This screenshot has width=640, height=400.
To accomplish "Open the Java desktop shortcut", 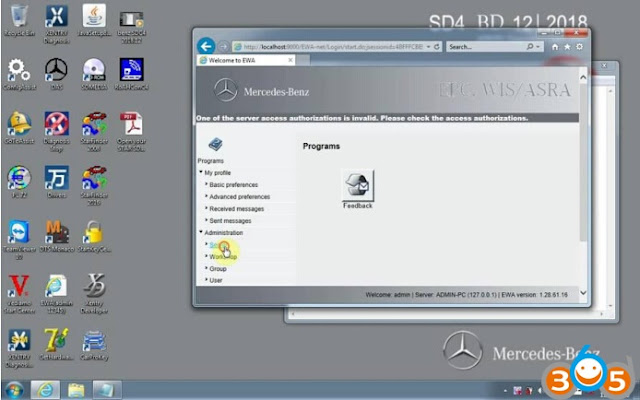I will click(x=94, y=20).
